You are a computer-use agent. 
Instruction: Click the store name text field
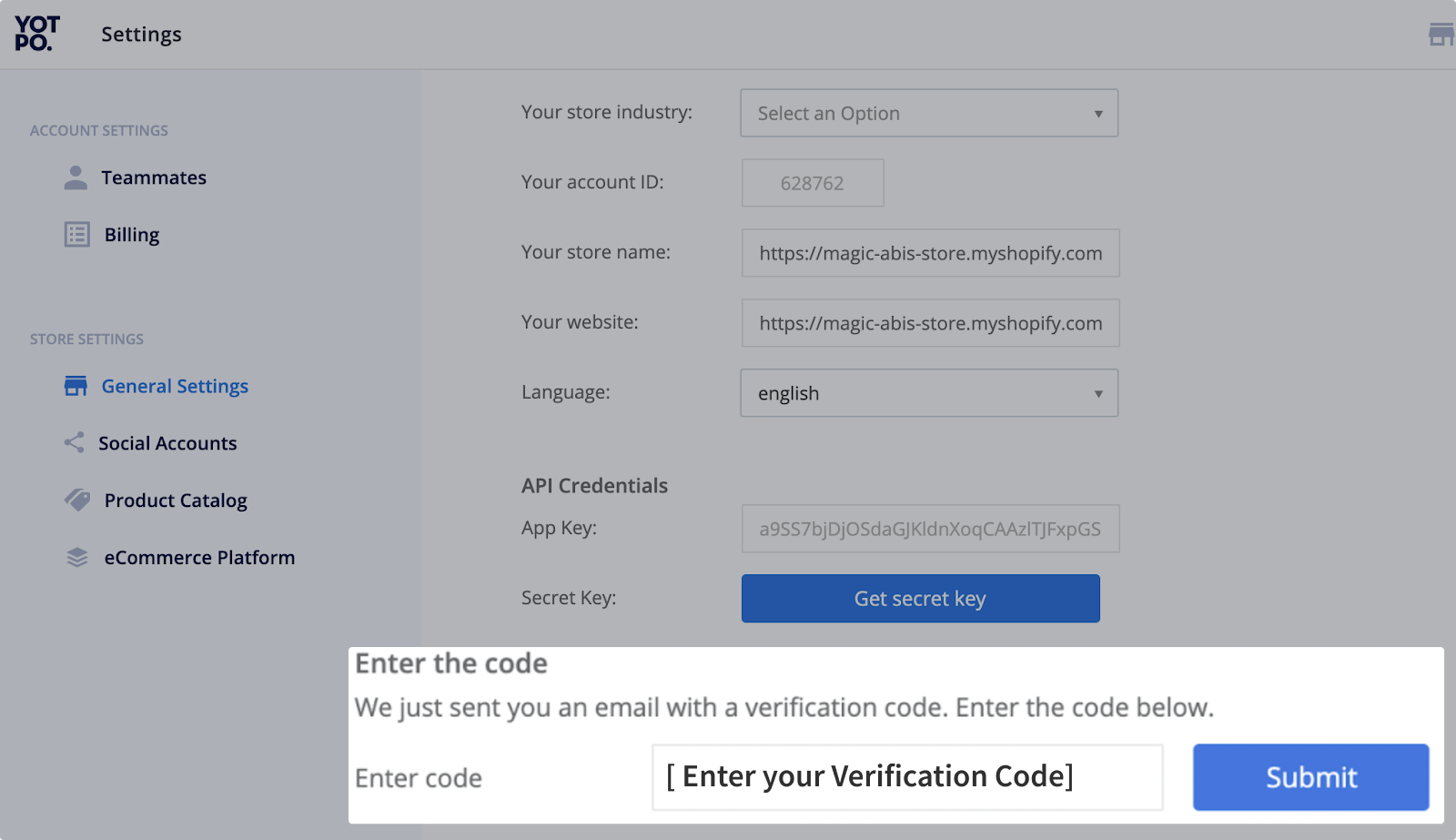(x=930, y=253)
